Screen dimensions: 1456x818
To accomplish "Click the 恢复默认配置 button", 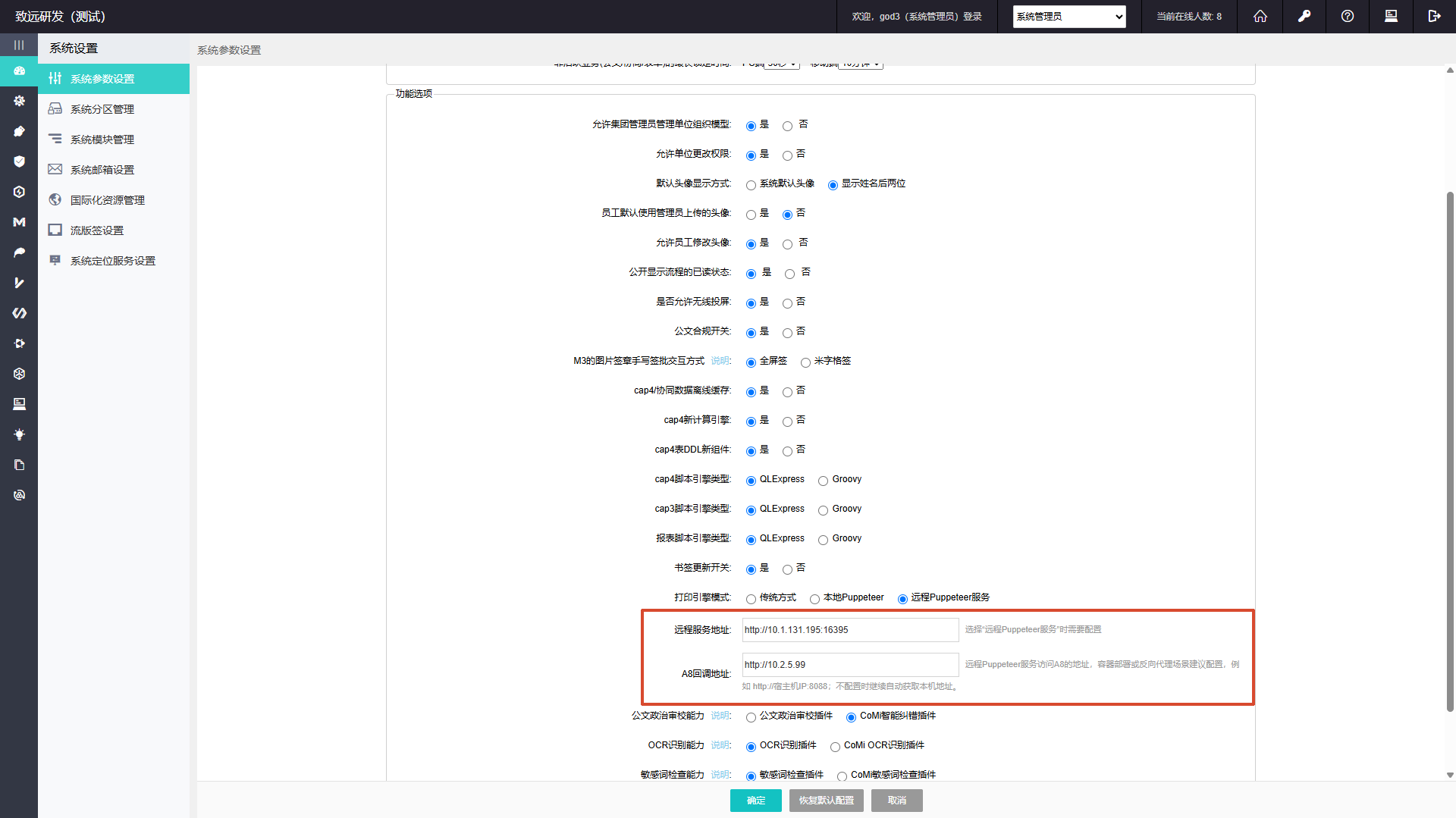I will point(827,801).
